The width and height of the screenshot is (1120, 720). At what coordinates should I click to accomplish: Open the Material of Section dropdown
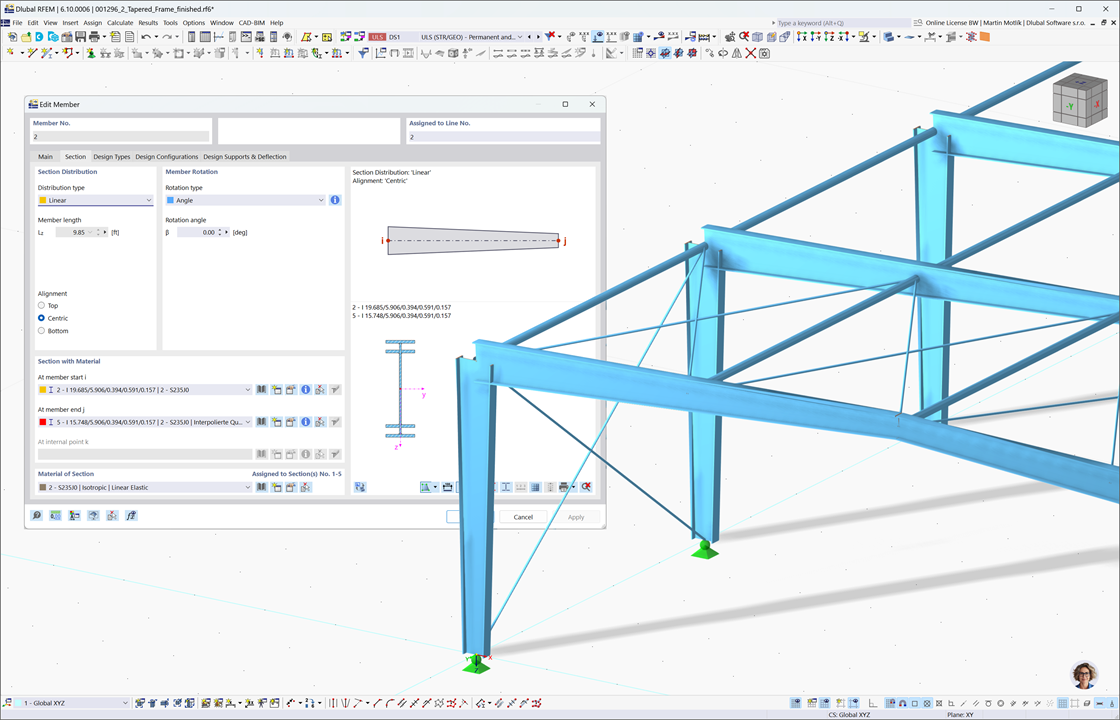tap(140, 487)
